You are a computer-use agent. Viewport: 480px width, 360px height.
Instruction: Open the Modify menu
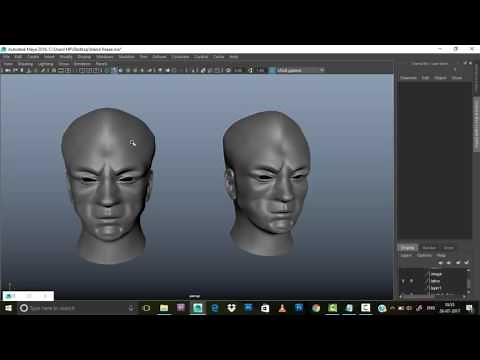(x=66, y=57)
